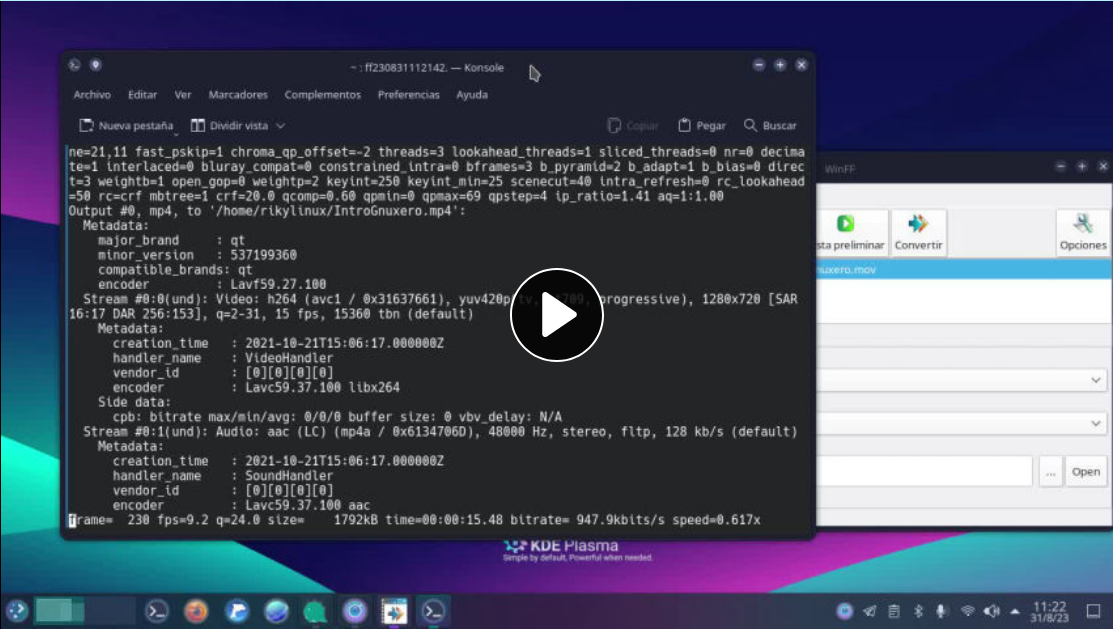The width and height of the screenshot is (1113, 629).
Task: Open the KDE application launcher
Action: pos(17,611)
